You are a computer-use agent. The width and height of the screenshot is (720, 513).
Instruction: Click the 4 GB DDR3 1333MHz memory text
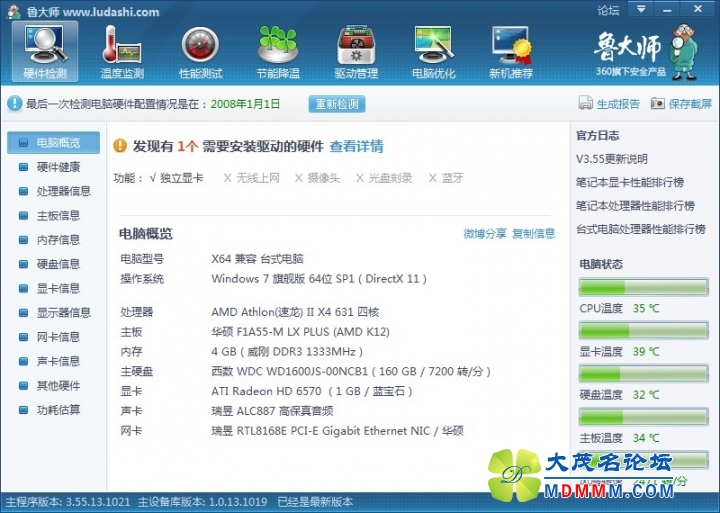tap(287, 352)
